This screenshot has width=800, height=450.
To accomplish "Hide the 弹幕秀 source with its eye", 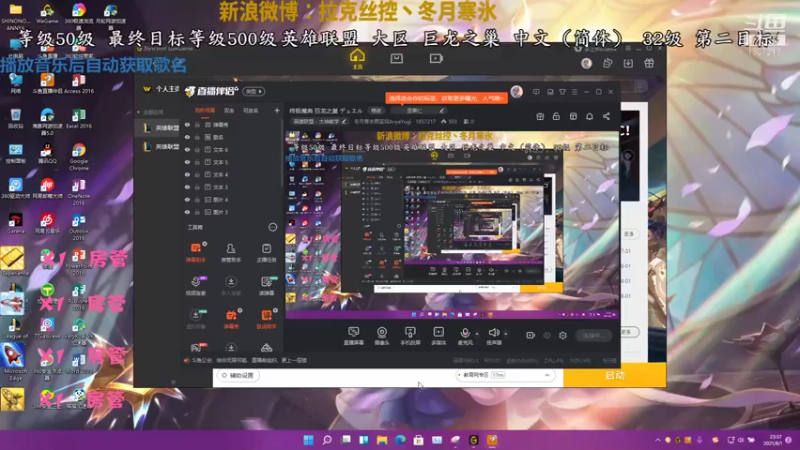I will tap(187, 124).
